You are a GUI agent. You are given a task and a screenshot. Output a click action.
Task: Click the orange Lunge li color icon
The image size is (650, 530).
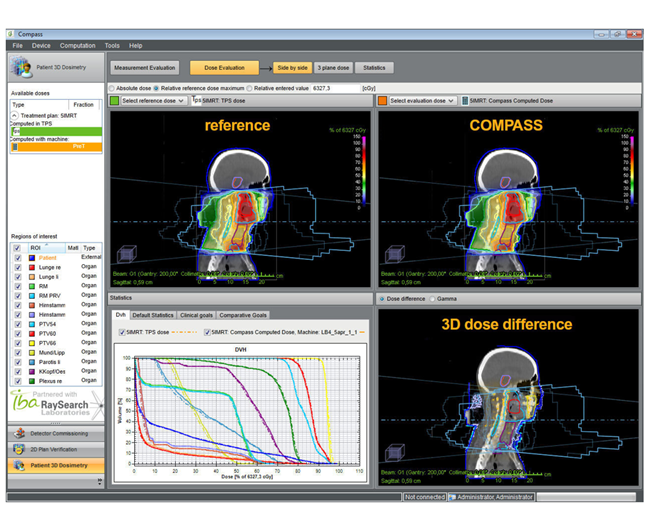click(32, 277)
